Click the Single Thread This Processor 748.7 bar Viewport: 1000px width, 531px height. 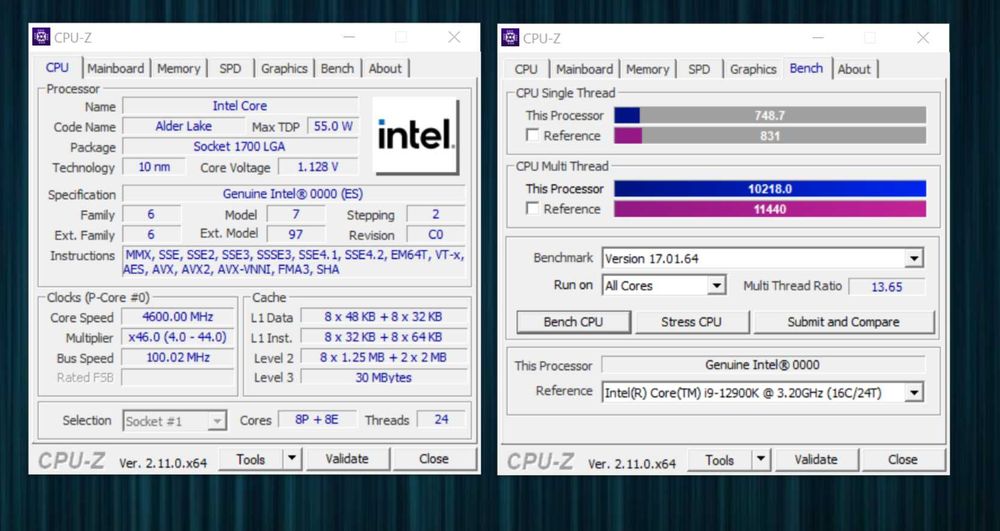770,115
